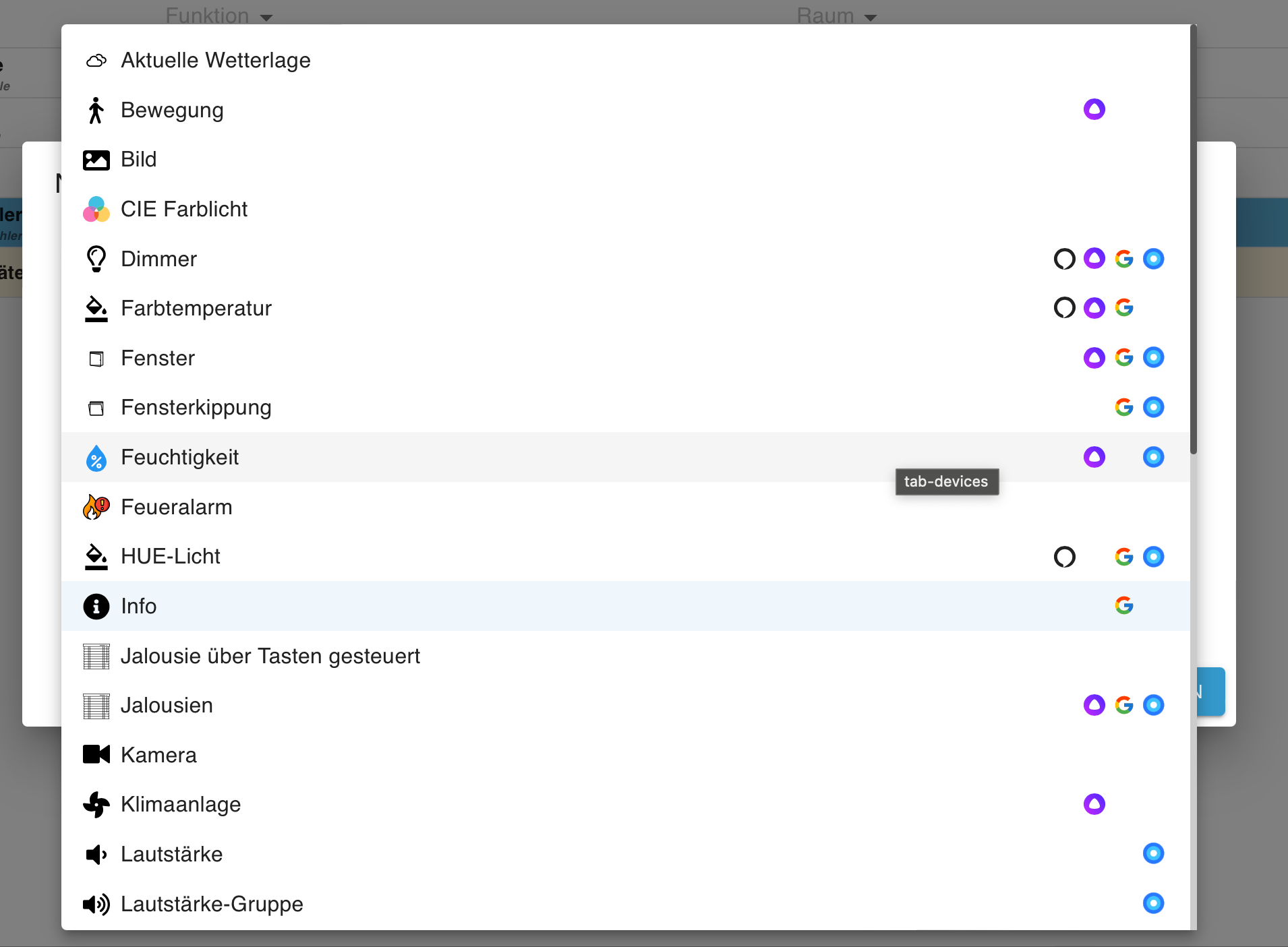
Task: Click the fan icon for Klimaanlage
Action: (96, 805)
